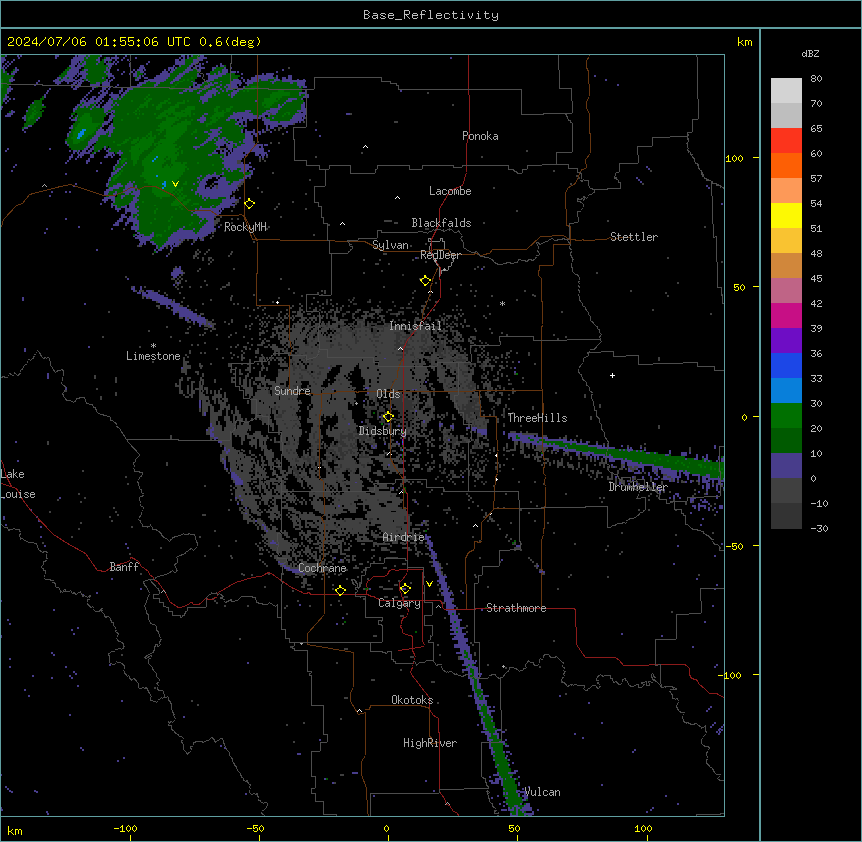
Task: Select the magenta 39-42 dBZ legend swatch
Action: point(786,315)
